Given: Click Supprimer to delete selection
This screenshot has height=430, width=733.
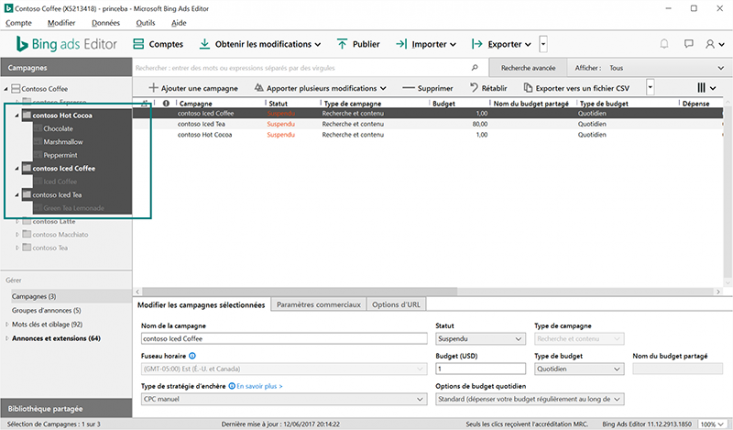Looking at the screenshot, I should pyautogui.click(x=427, y=88).
